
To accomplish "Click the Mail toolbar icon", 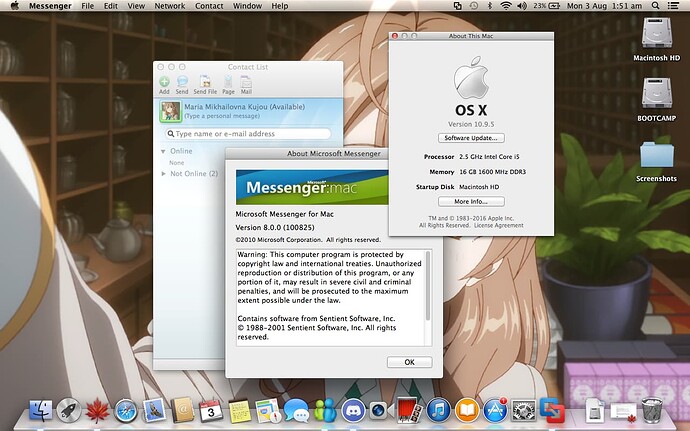I will [246, 85].
